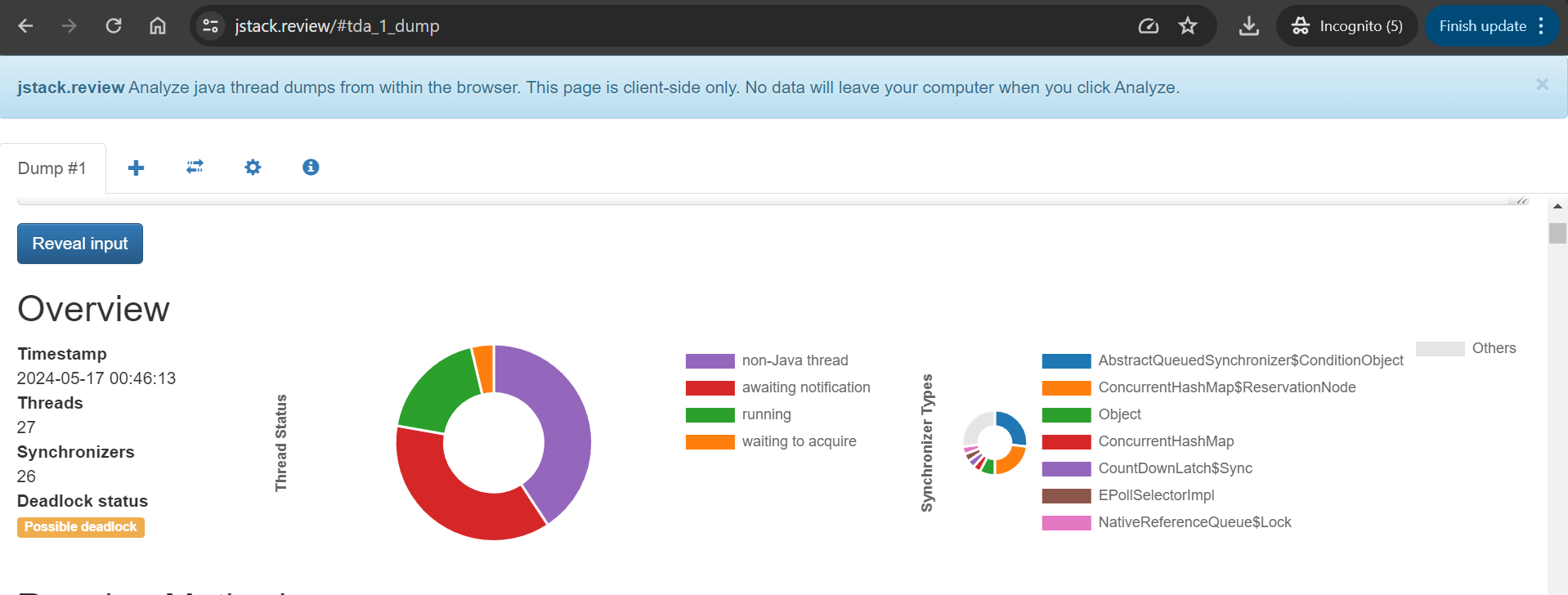Viewport: 1568px width, 595px height.
Task: Open the Finish update menu dots
Action: tap(1541, 26)
